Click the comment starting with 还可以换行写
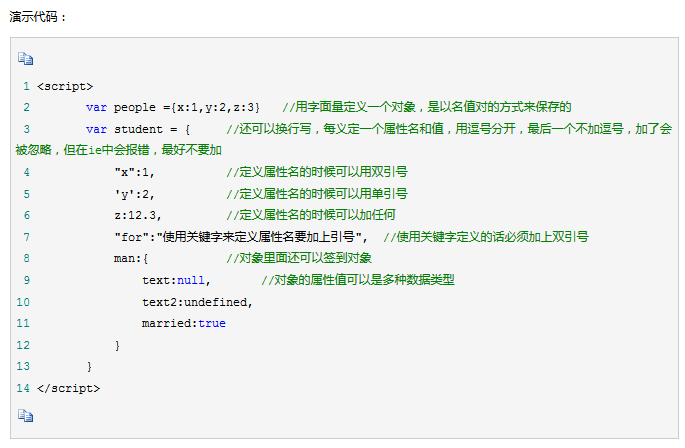Screen dimensions: 685x448 [449, 129]
